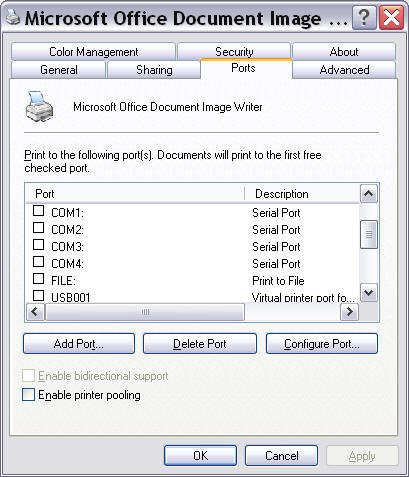The width and height of the screenshot is (409, 477).
Task: Click the Delete Port button
Action: pos(200,343)
